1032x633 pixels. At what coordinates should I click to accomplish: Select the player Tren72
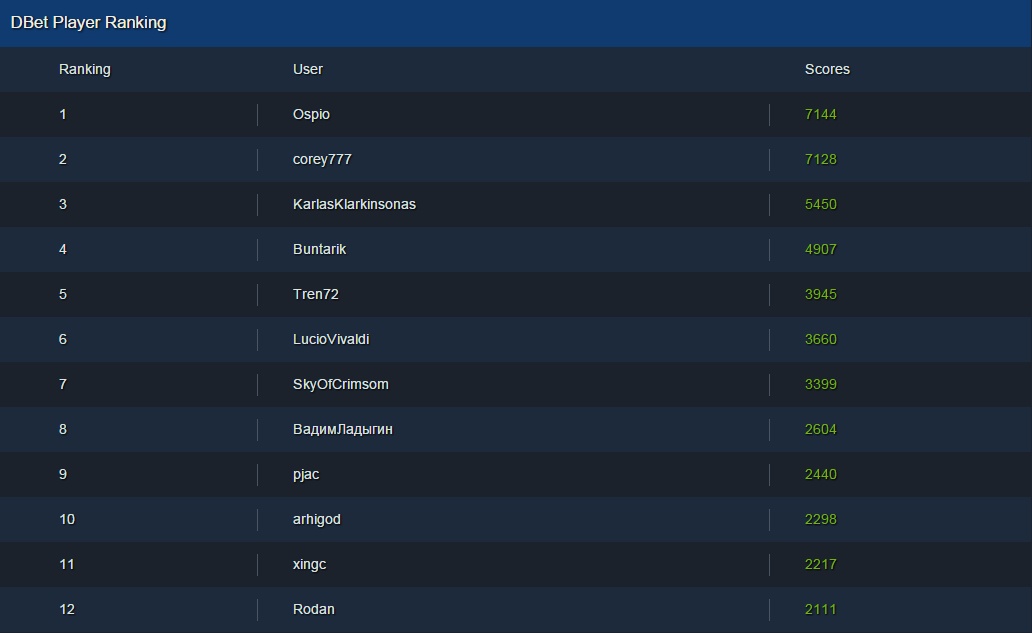(x=314, y=294)
